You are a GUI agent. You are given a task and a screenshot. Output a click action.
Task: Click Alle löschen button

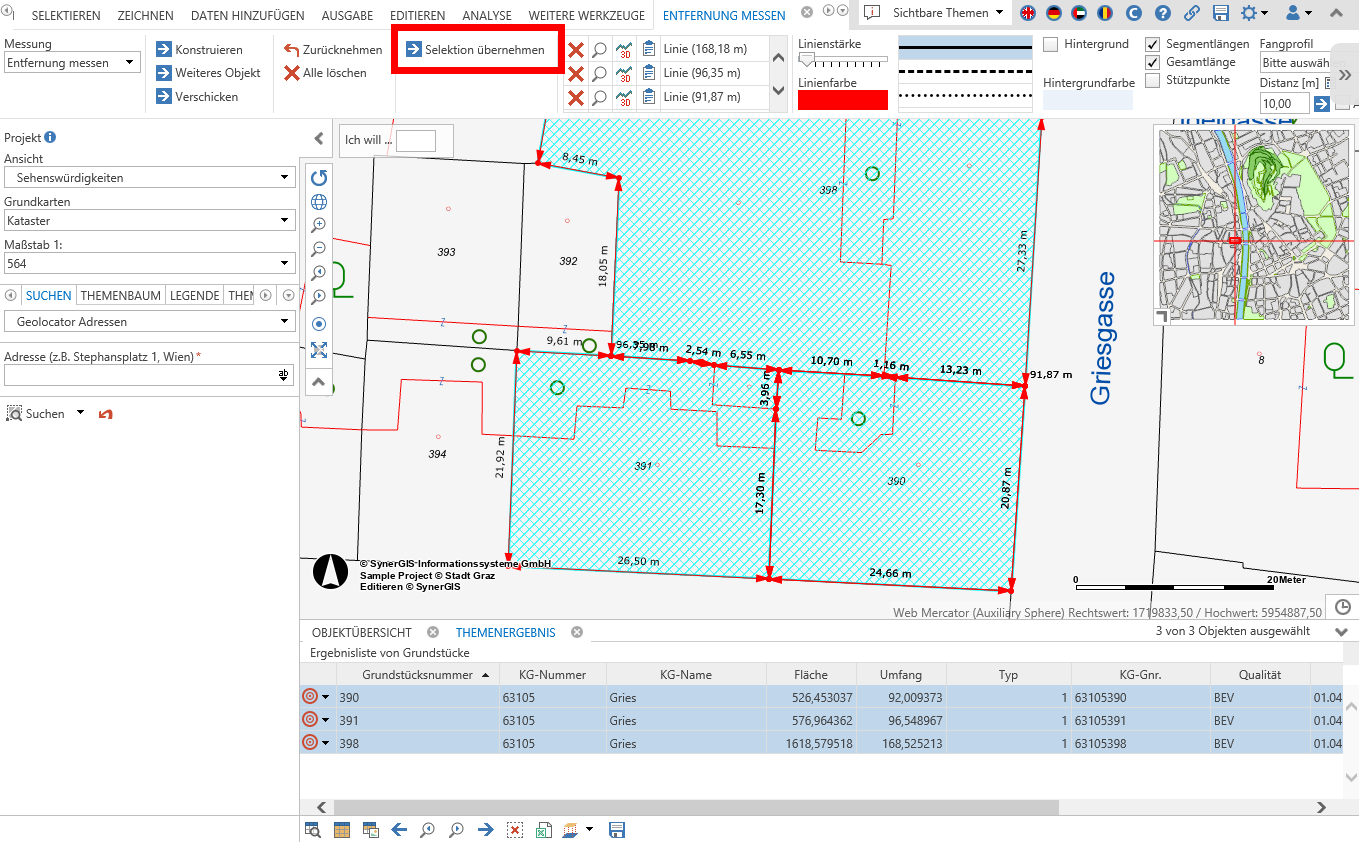point(326,73)
